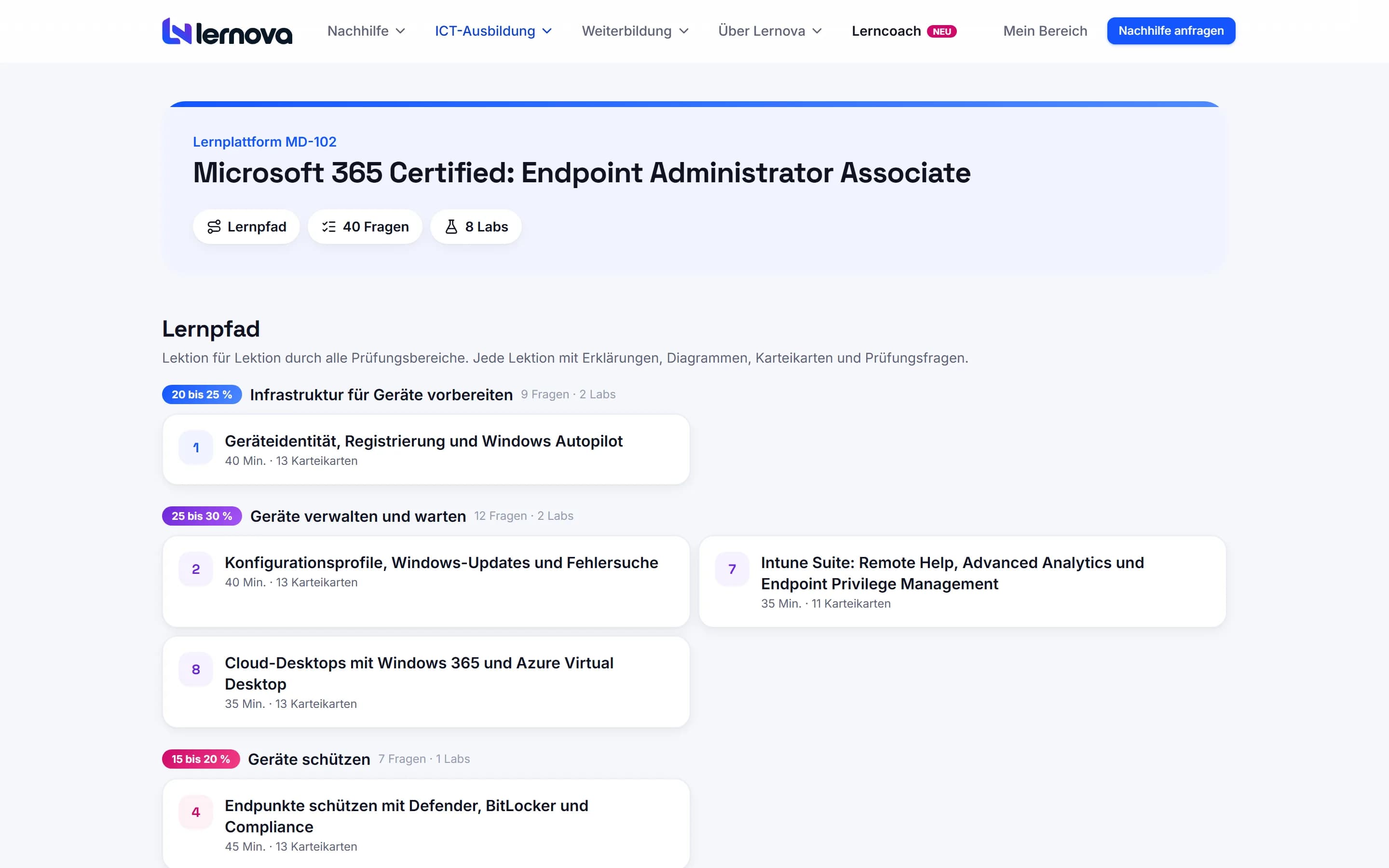Select the 8 Labs pill tab
Image resolution: width=1389 pixels, height=868 pixels.
tap(476, 227)
